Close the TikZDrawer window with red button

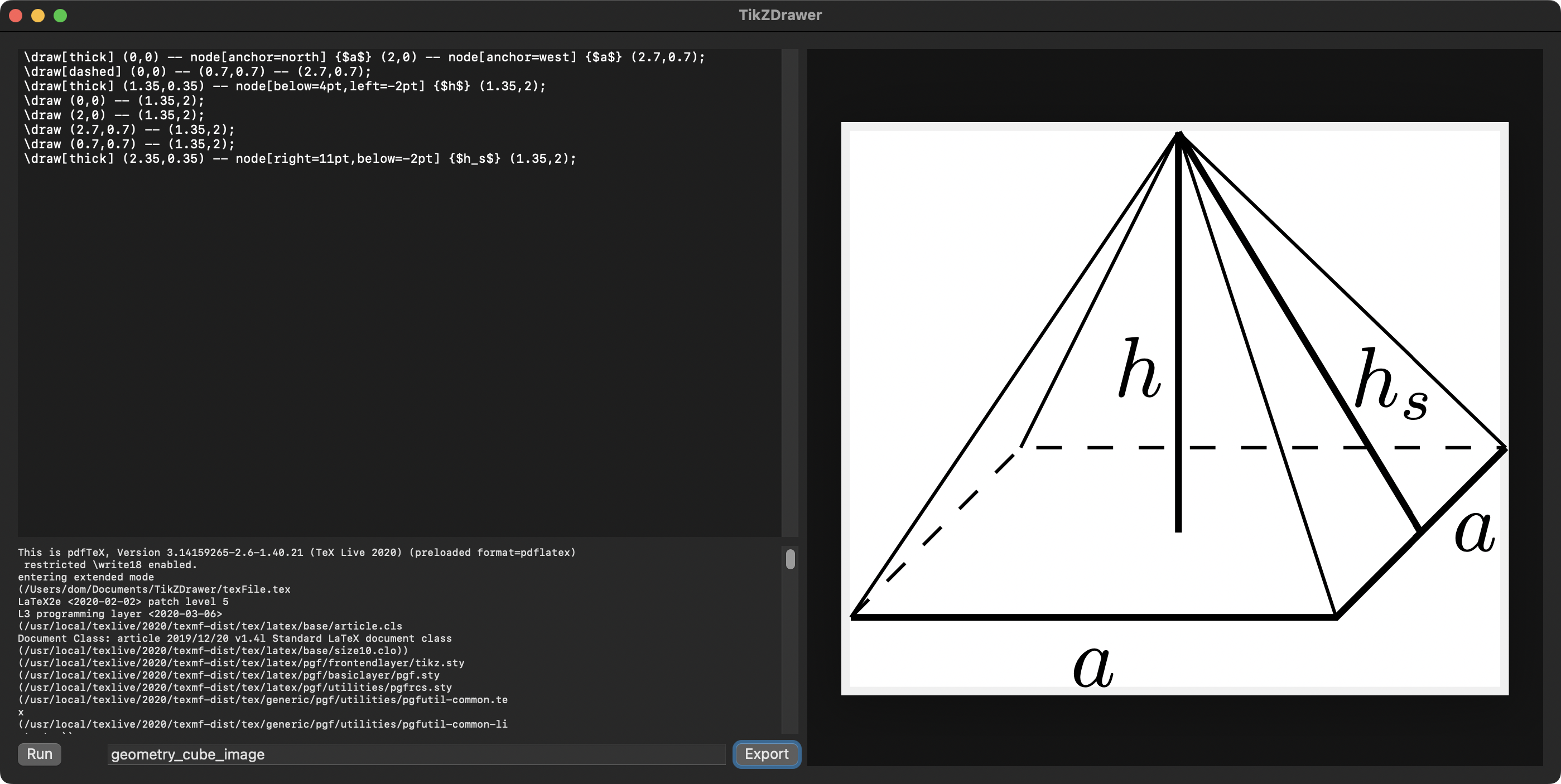point(16,15)
